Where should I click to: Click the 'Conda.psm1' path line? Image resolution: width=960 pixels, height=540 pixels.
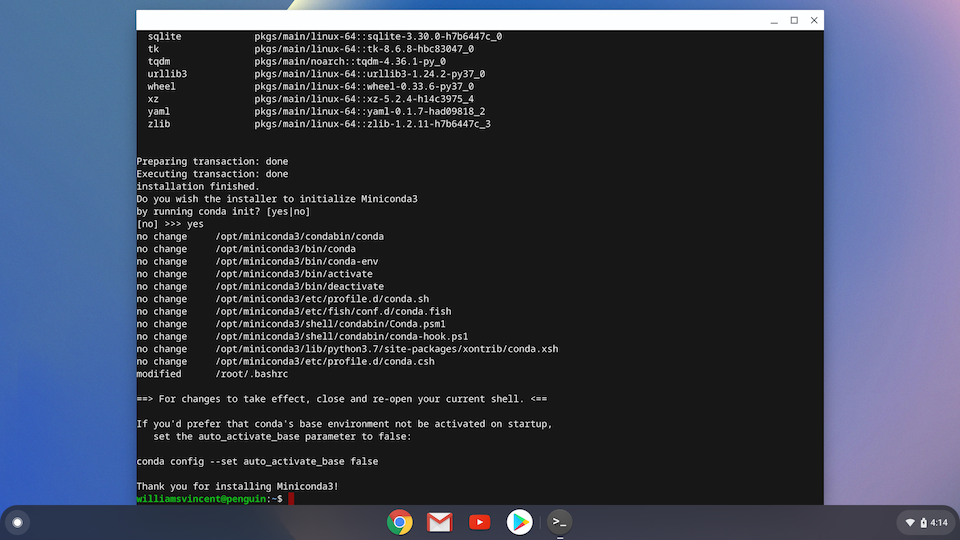330,324
